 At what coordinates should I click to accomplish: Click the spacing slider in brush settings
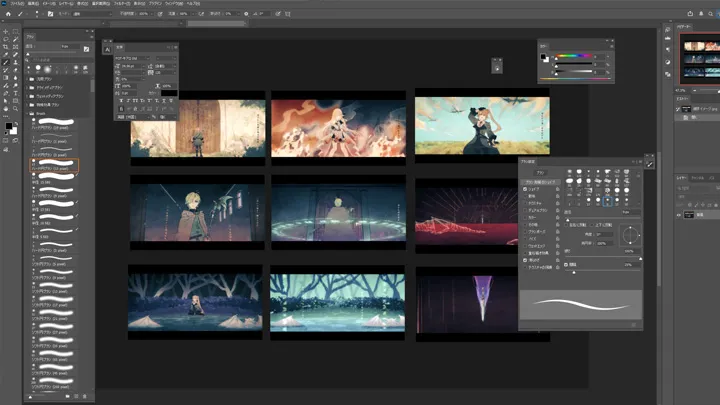(603, 271)
